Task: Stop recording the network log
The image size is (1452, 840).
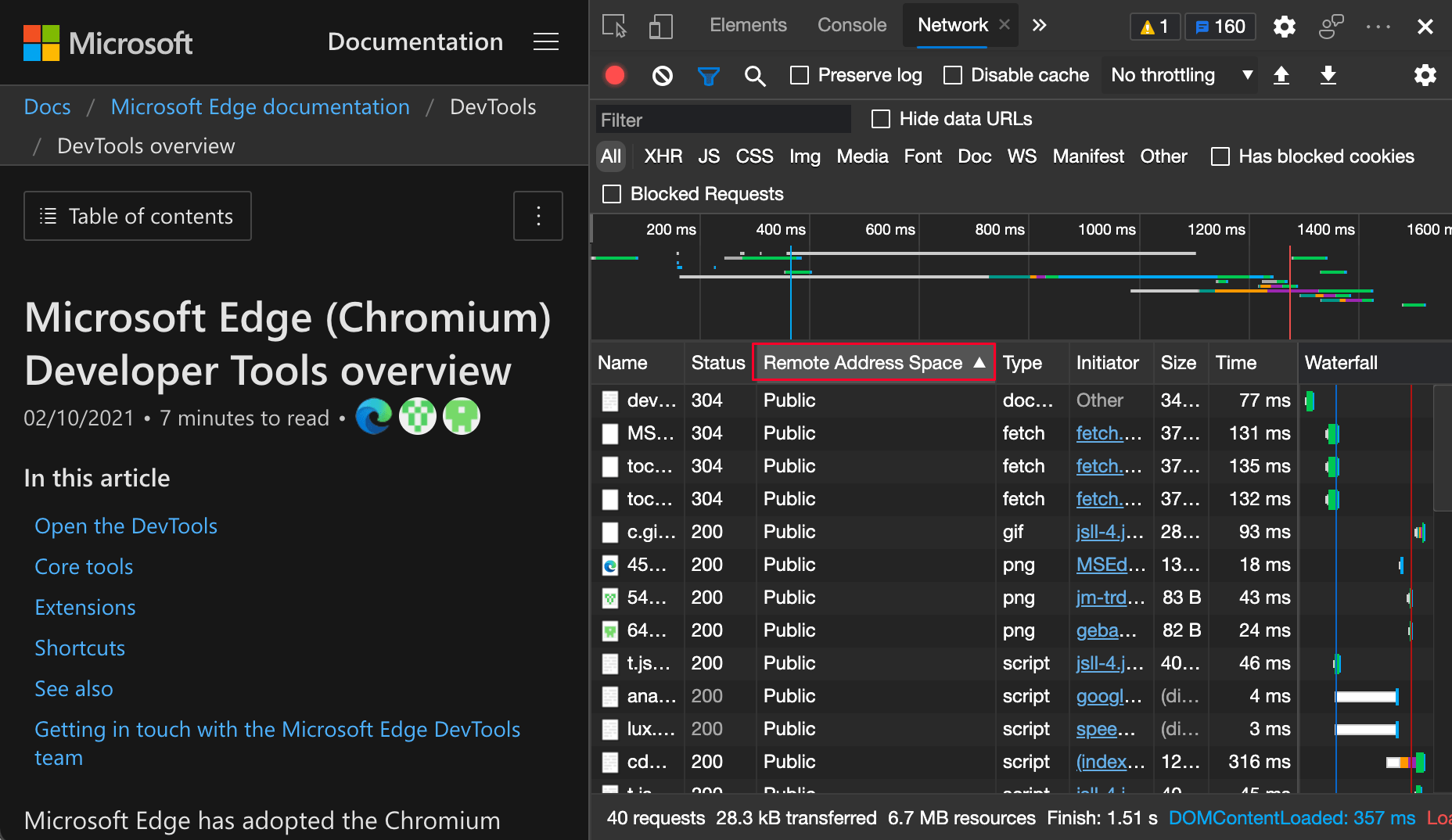Action: pos(615,75)
